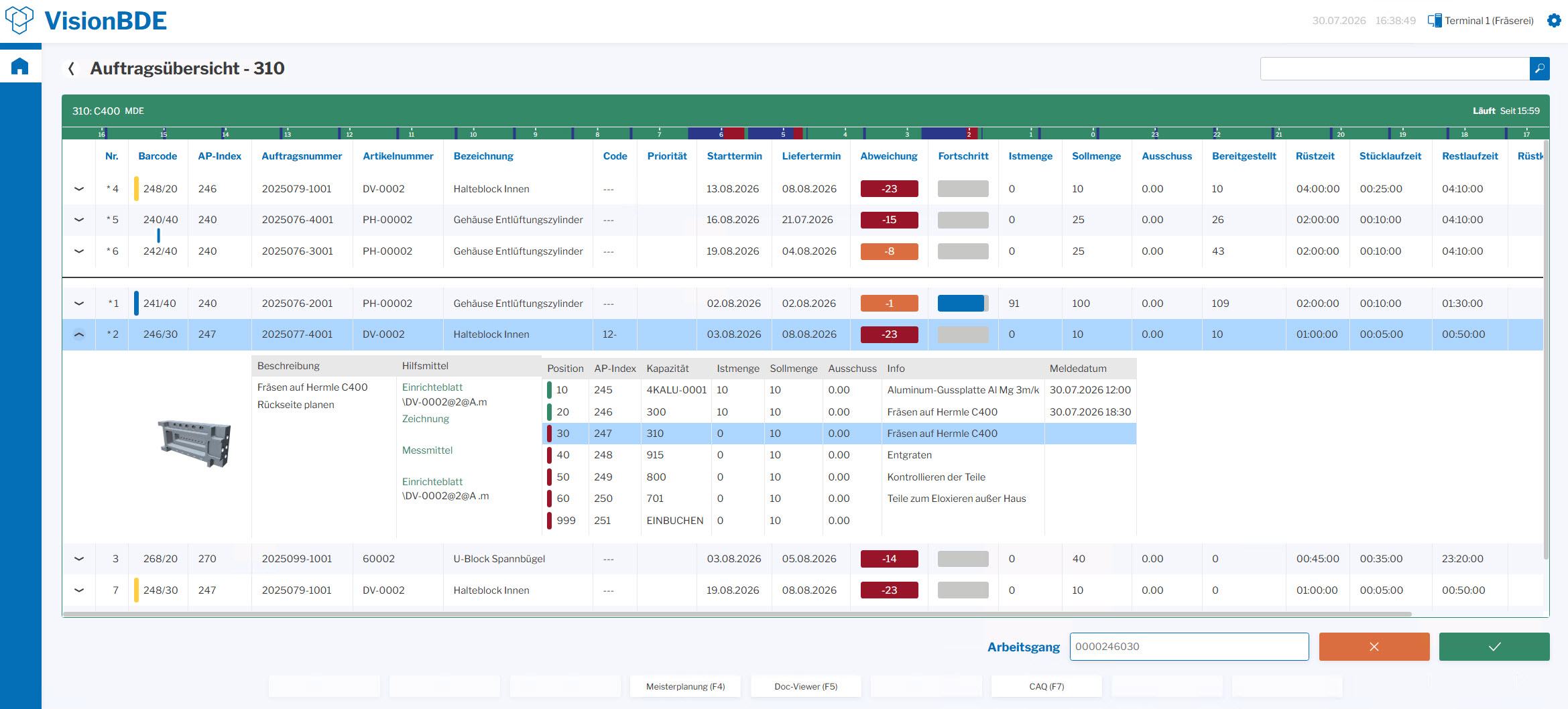Screen dimensions: 1568x709
Task: Collapse the expanded row 2025077-4001
Action: tap(79, 334)
